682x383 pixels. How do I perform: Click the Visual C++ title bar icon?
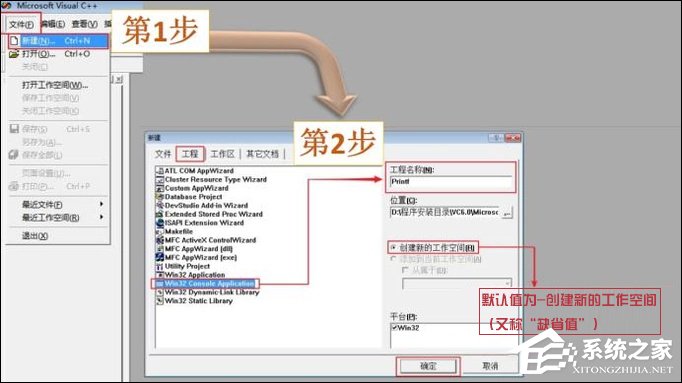coord(6,6)
